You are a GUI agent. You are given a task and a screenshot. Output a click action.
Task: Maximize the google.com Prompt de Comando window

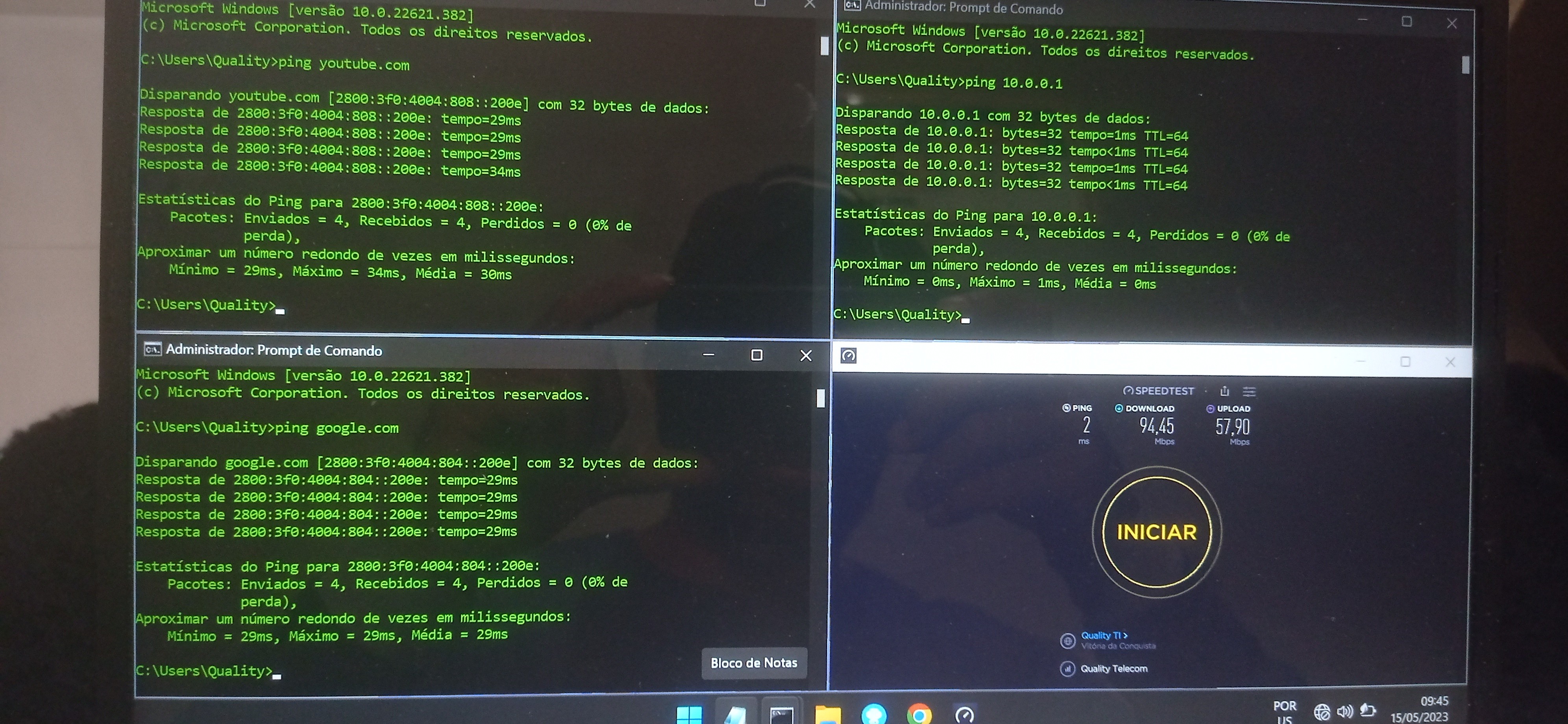[x=756, y=355]
